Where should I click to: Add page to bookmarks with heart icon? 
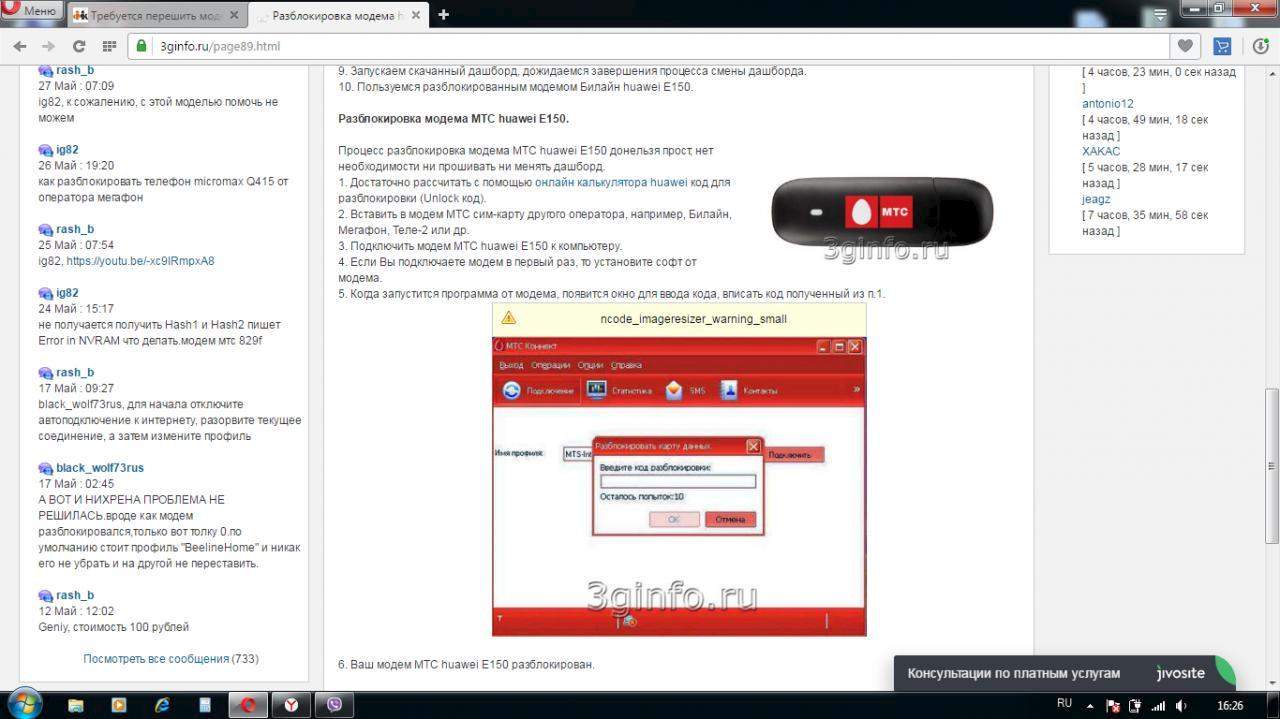1185,46
